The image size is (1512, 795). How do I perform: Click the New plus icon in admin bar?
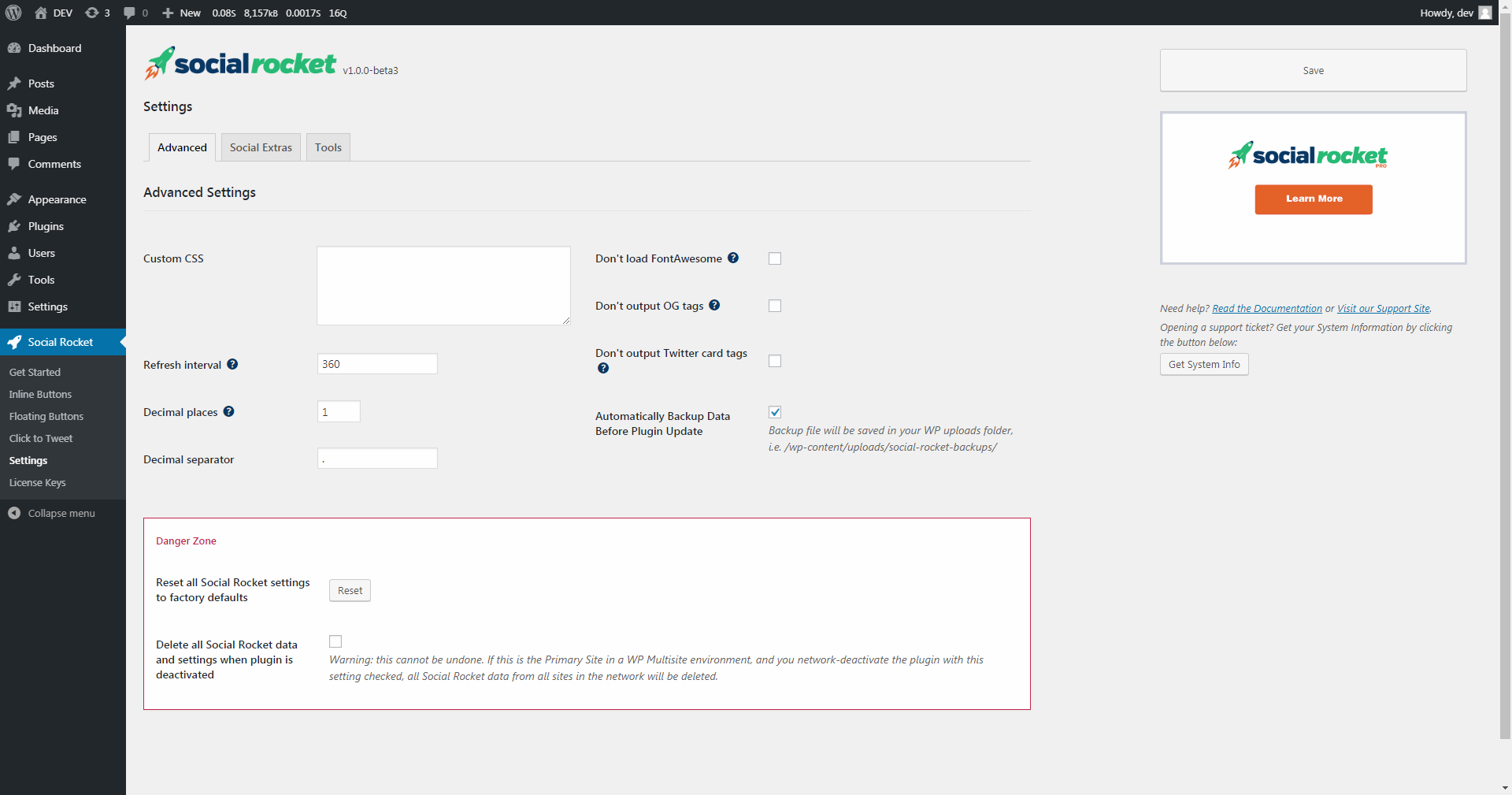click(168, 13)
